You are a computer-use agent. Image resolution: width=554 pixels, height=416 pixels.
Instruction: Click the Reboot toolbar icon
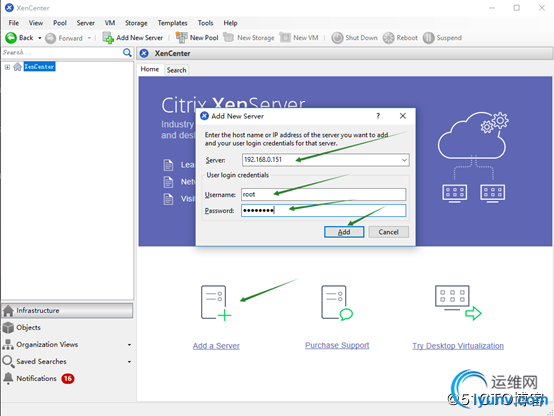(388, 38)
